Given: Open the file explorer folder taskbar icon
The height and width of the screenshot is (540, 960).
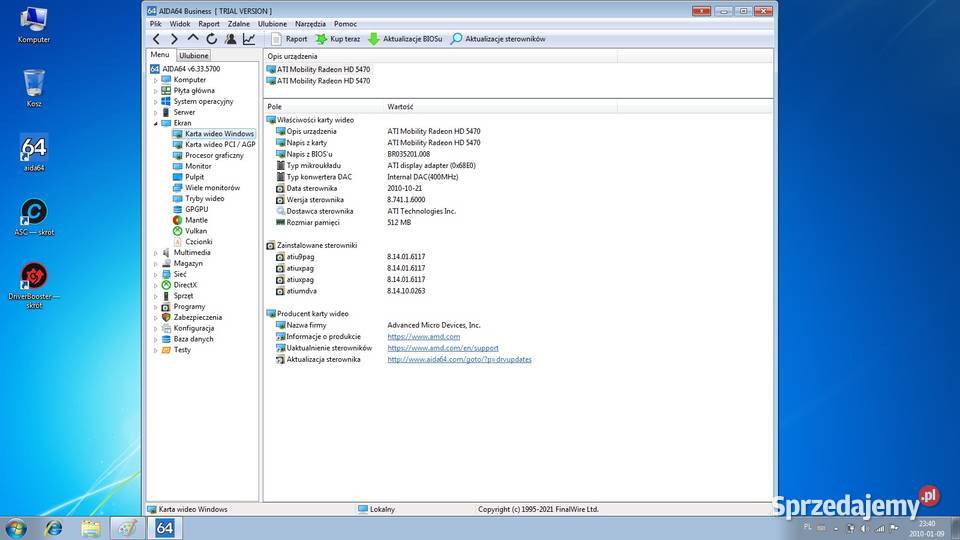Looking at the screenshot, I should [x=91, y=528].
